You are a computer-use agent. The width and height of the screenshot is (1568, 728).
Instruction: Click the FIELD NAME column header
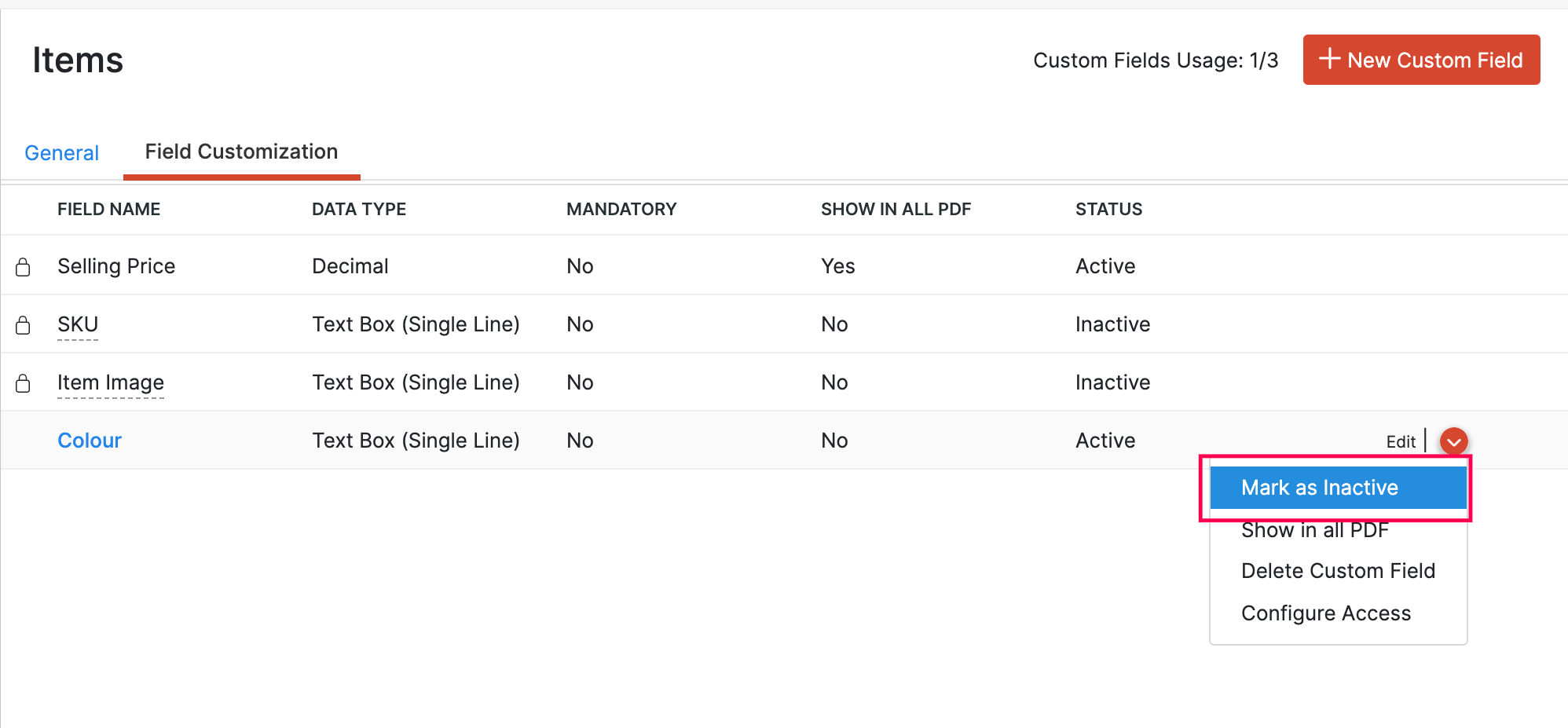[108, 209]
